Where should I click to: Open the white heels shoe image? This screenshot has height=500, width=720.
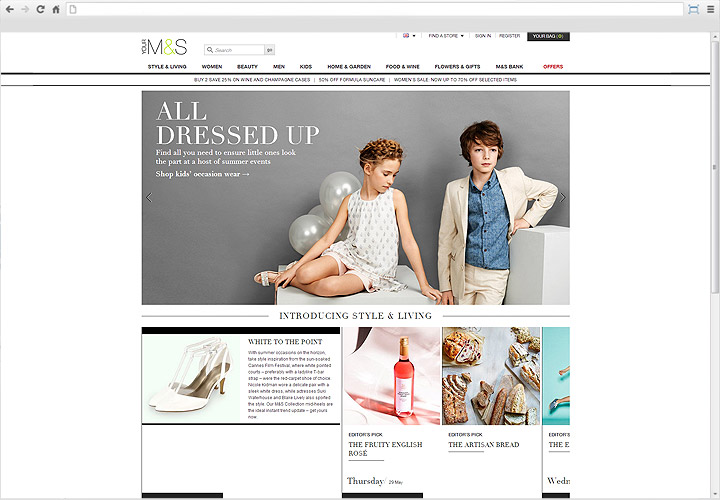point(191,379)
